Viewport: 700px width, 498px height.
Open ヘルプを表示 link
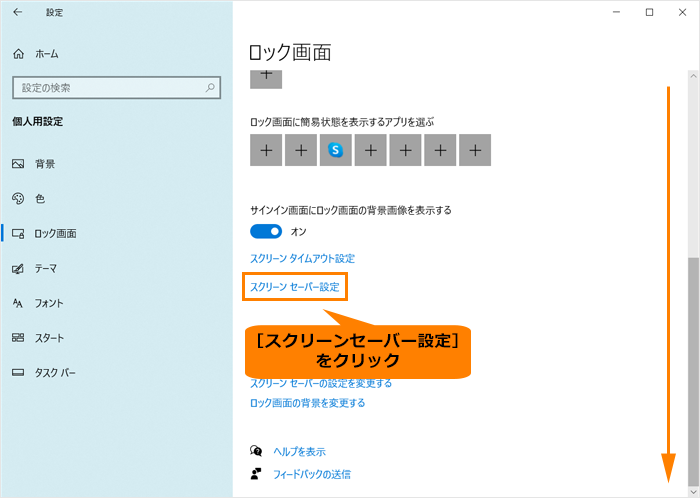(300, 452)
